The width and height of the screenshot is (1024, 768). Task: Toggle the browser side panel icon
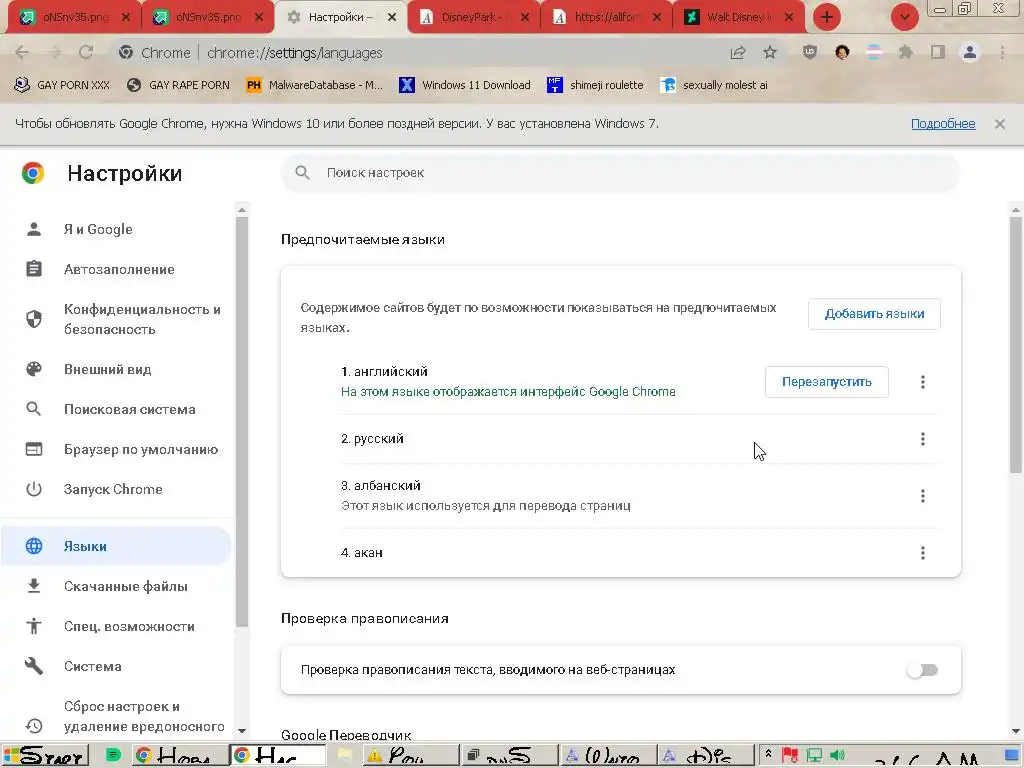(937, 52)
